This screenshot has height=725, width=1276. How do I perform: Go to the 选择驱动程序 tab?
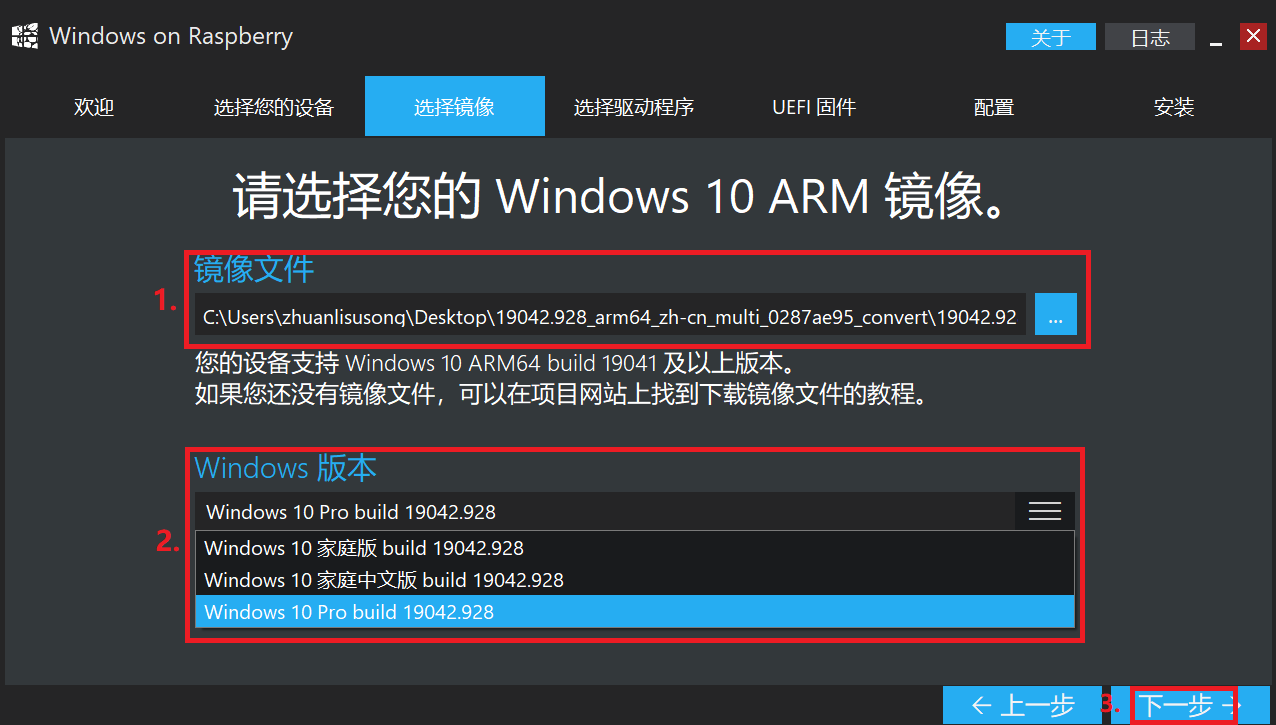tap(634, 106)
